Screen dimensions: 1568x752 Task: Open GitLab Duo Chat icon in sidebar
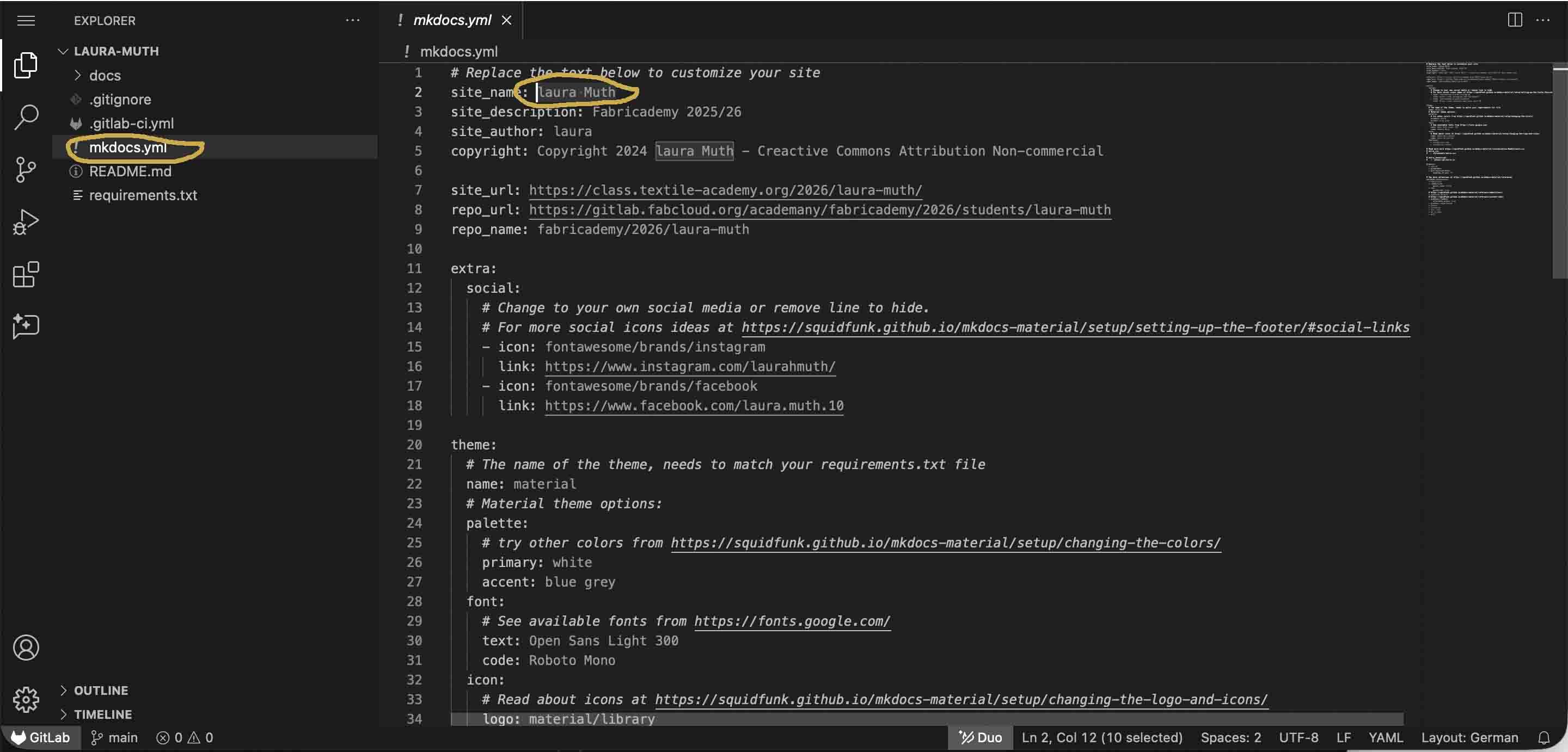[26, 326]
